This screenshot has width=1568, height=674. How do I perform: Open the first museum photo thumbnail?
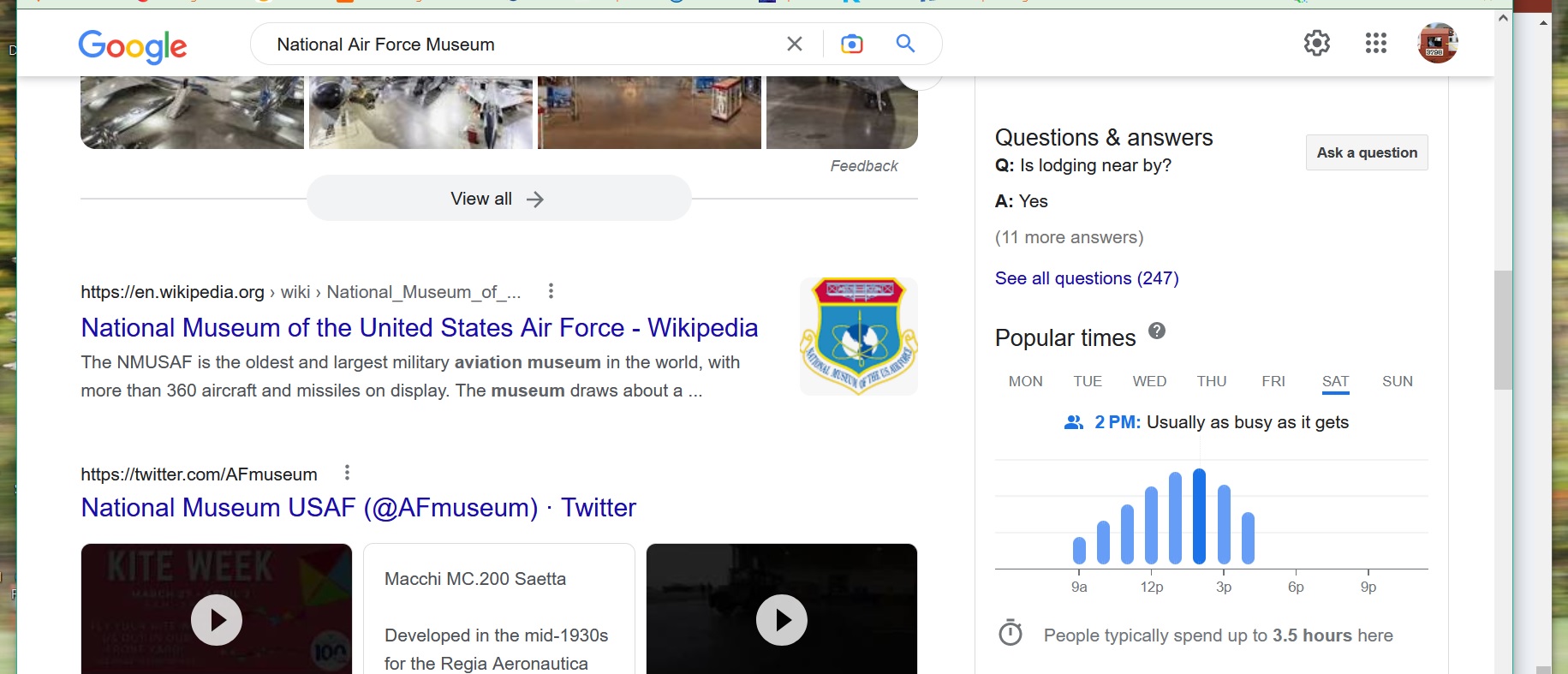coord(192,112)
